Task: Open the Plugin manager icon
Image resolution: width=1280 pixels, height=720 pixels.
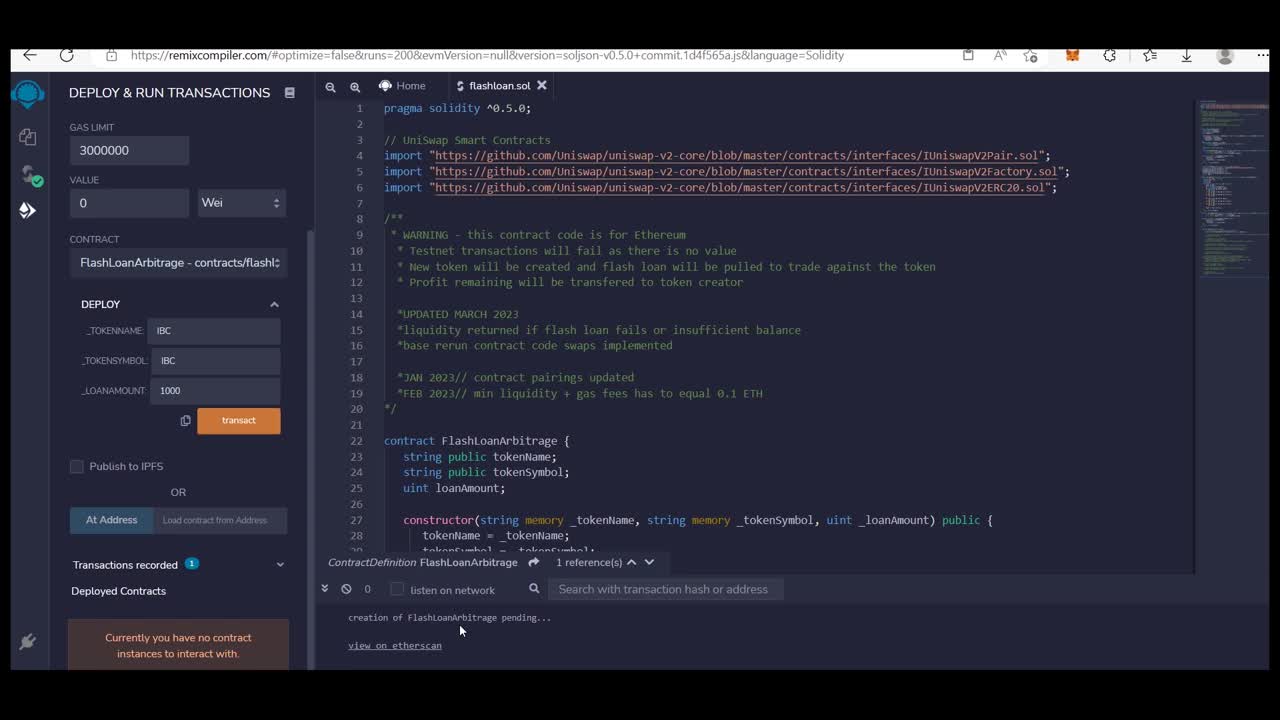Action: (x=28, y=641)
